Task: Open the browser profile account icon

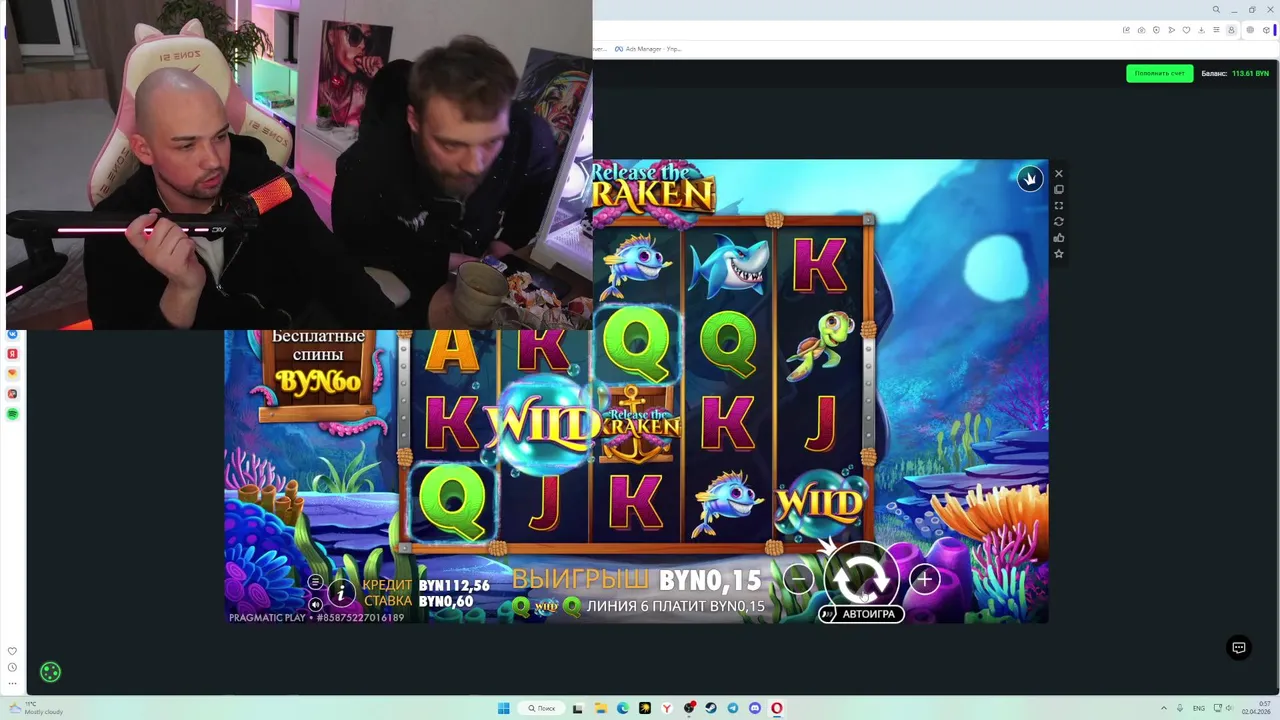Action: click(1231, 30)
